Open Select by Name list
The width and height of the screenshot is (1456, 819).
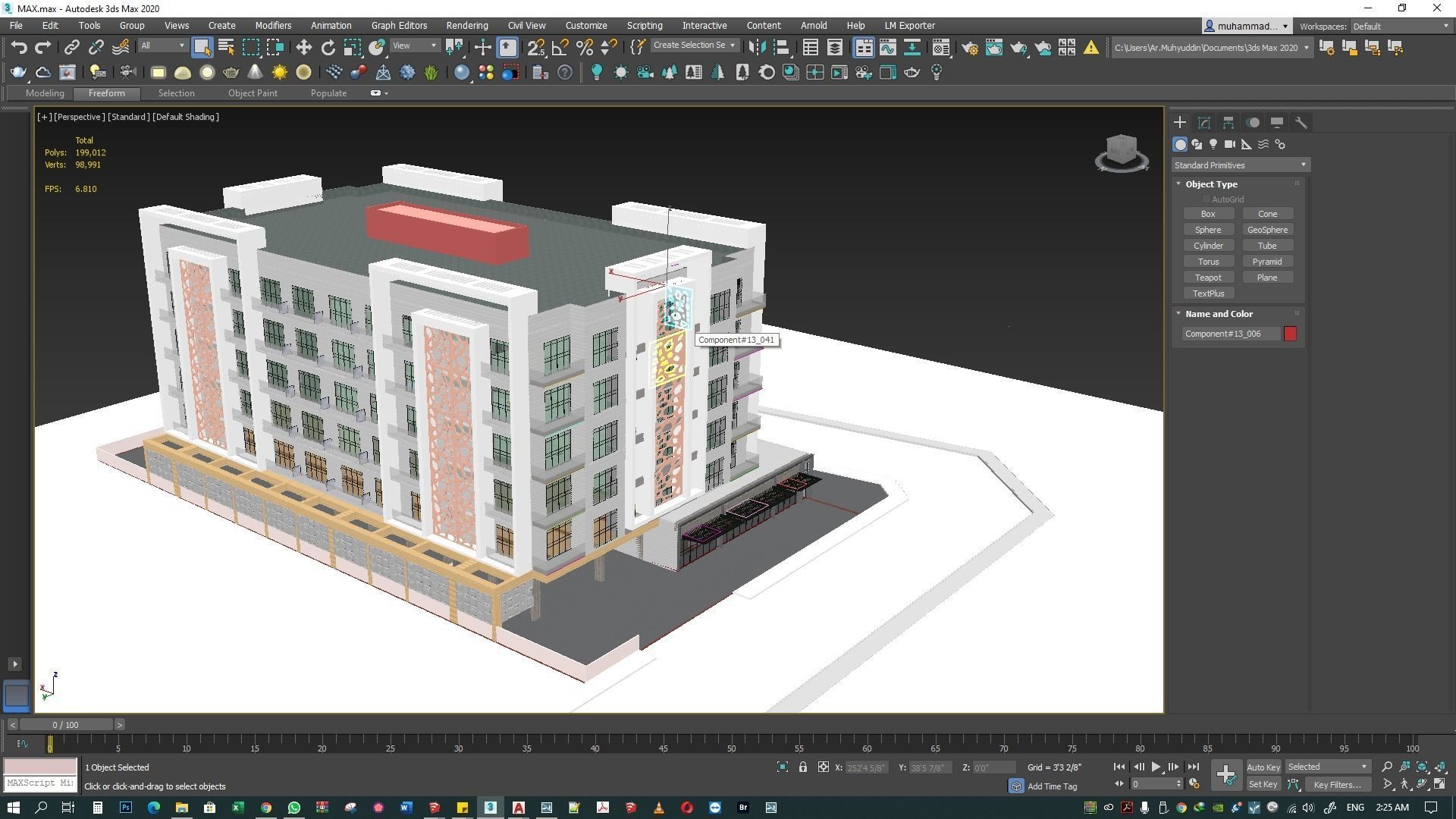[226, 48]
